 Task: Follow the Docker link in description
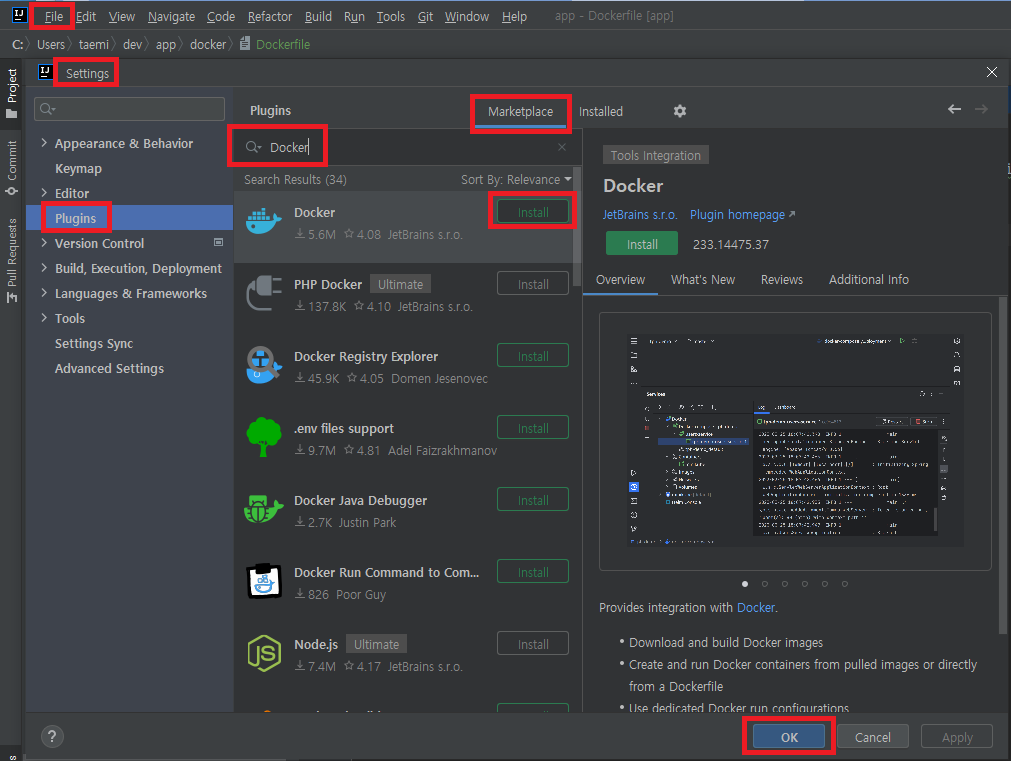pyautogui.click(x=756, y=608)
